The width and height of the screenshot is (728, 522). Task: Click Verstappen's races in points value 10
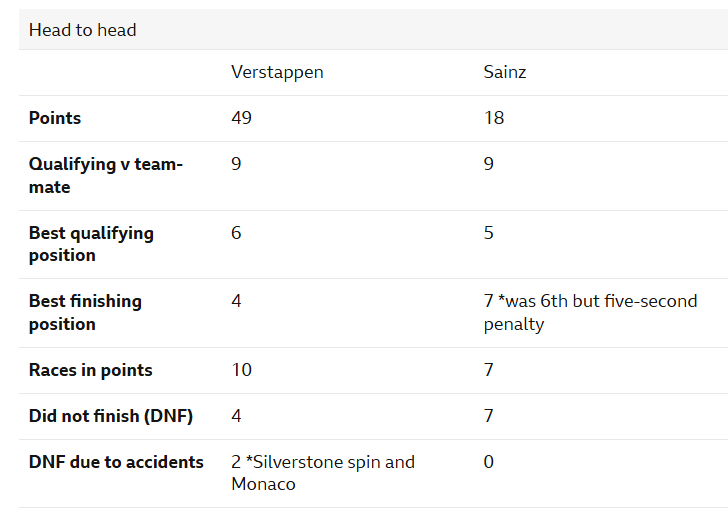coord(241,370)
